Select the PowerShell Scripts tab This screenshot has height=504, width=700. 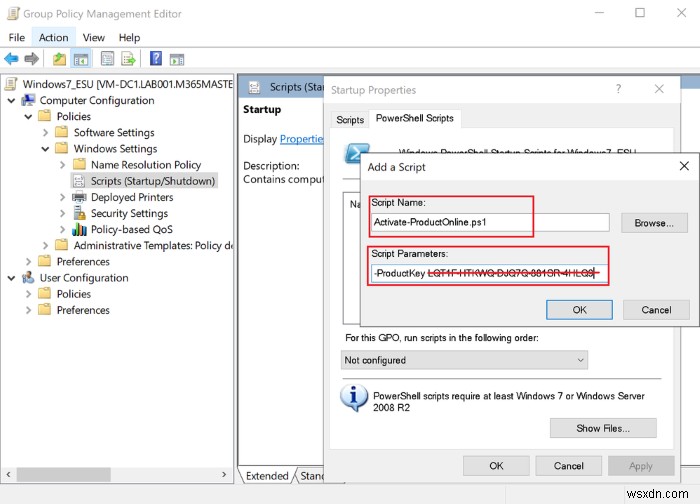415,118
